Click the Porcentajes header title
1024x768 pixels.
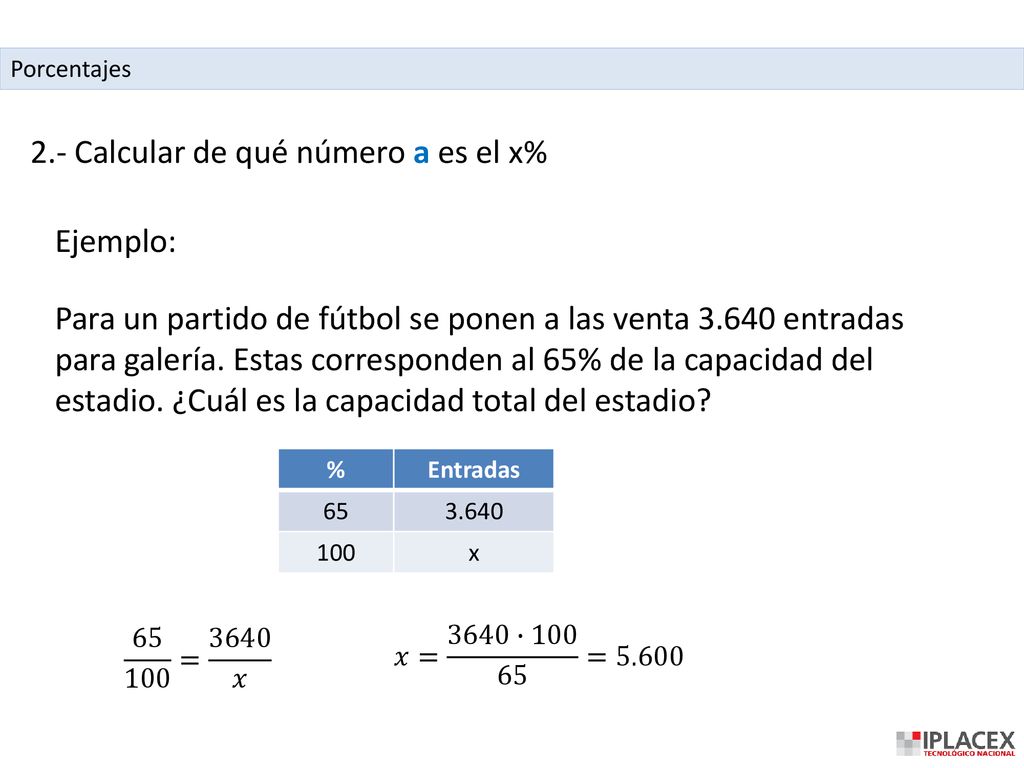[71, 69]
